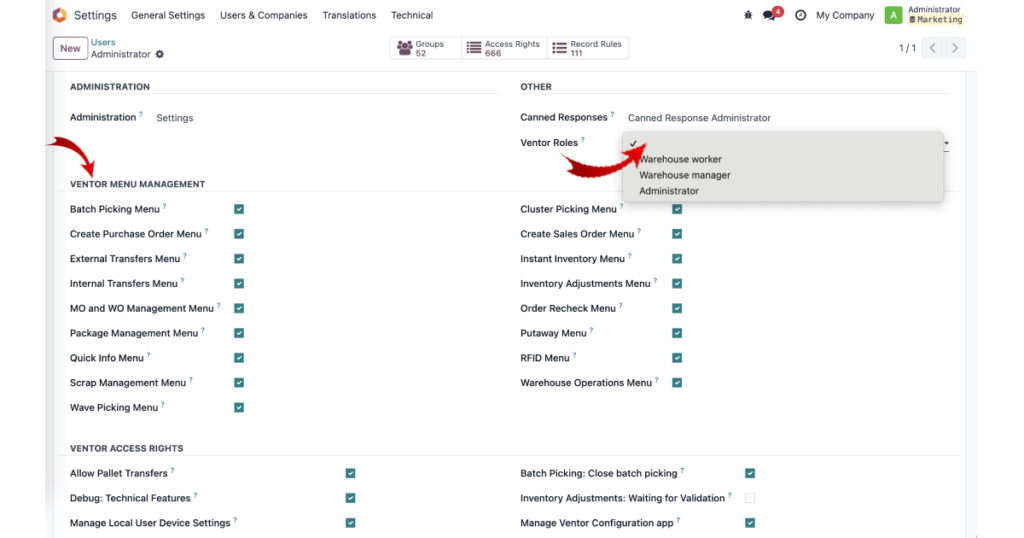
Task: Open the conversations chat icon
Action: (x=772, y=14)
